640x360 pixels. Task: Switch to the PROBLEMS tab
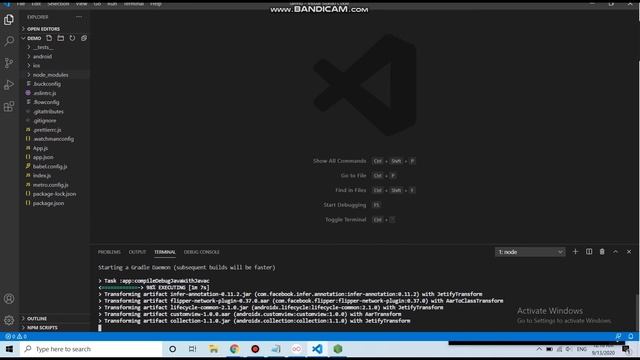[x=109, y=252]
